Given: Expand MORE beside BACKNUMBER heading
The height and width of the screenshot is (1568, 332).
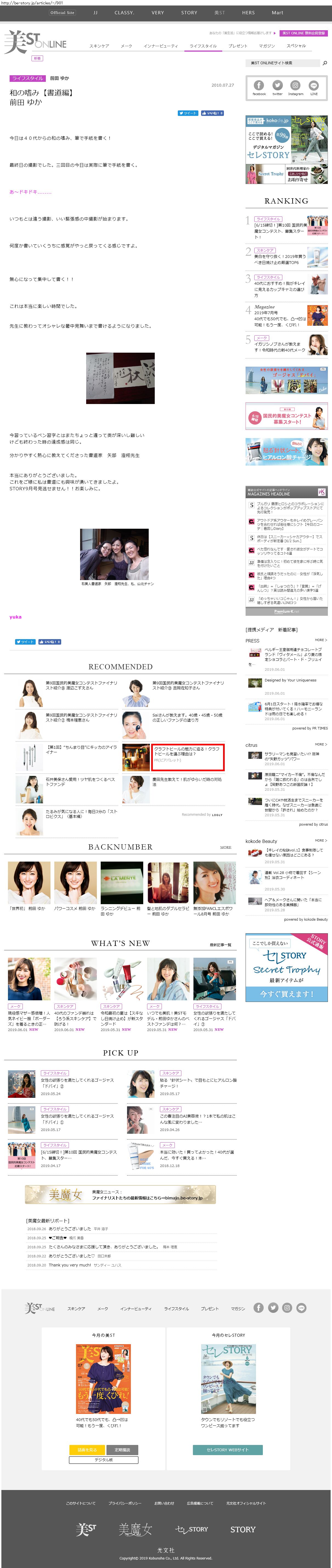Looking at the screenshot, I should tap(226, 847).
